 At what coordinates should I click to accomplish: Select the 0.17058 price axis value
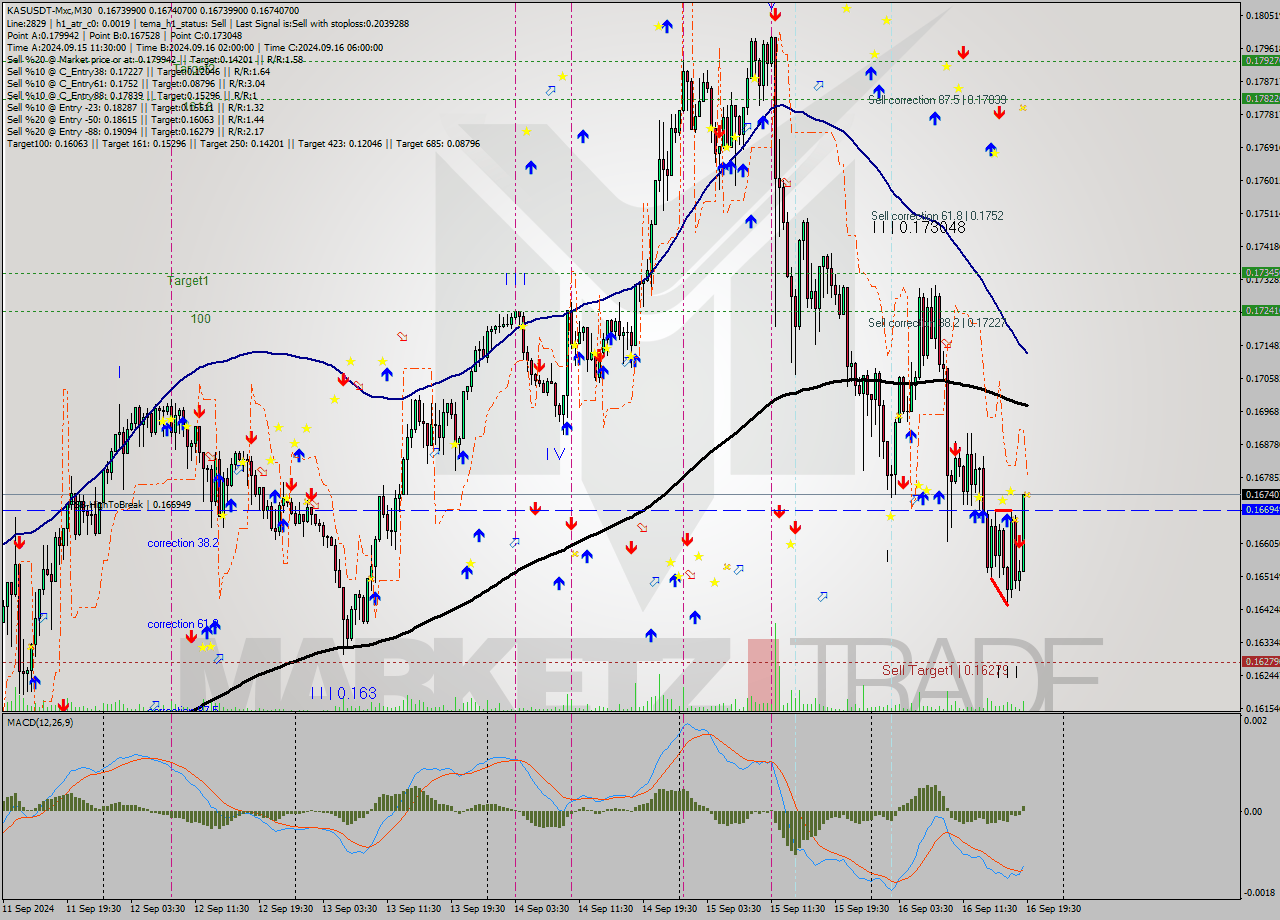(1262, 378)
